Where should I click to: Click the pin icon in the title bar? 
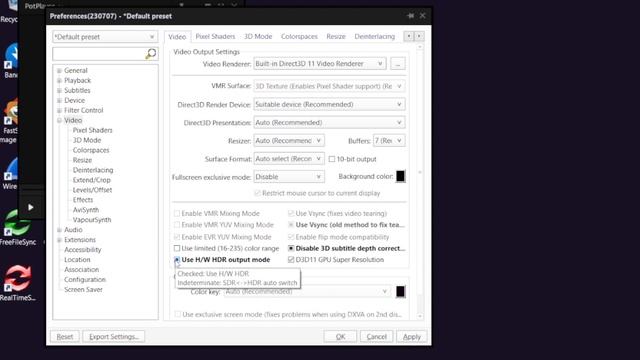pos(410,16)
